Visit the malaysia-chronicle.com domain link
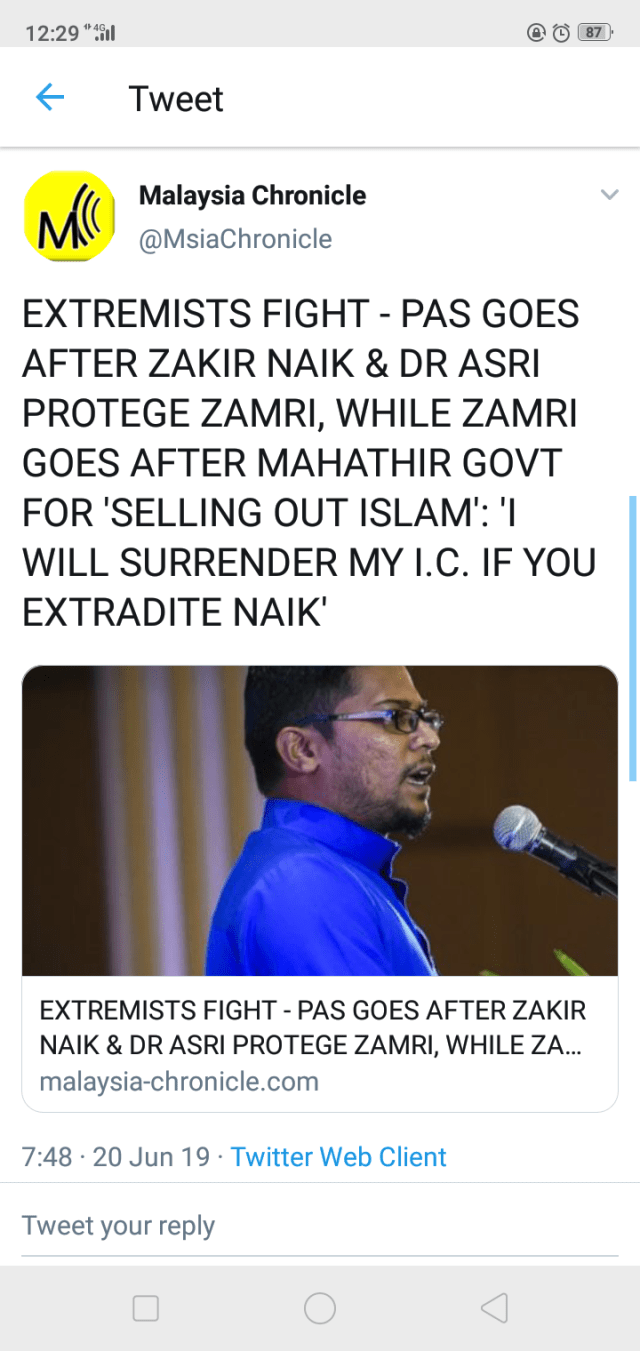Viewport: 640px width, 1351px height. (x=179, y=1081)
